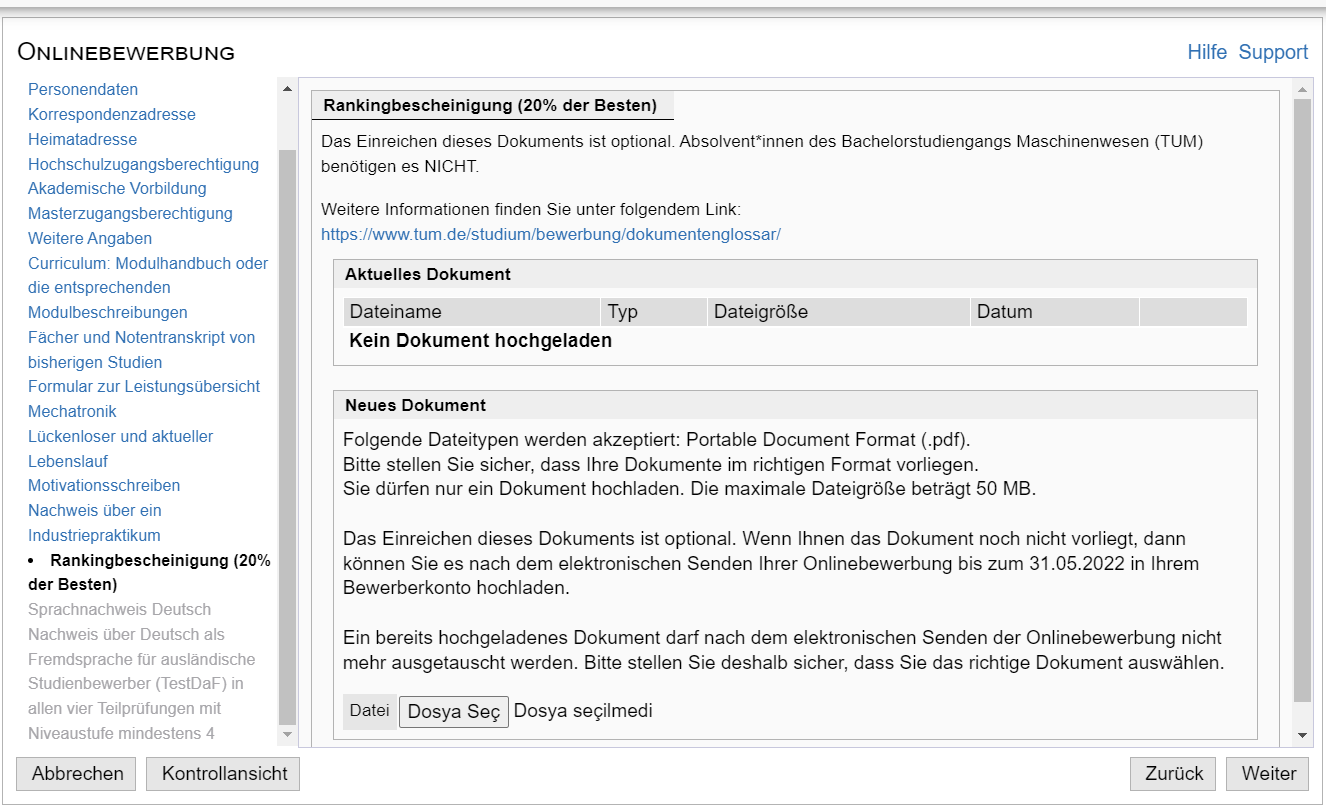Open the Kontrollansicht view
1326x812 pixels.
(x=224, y=773)
